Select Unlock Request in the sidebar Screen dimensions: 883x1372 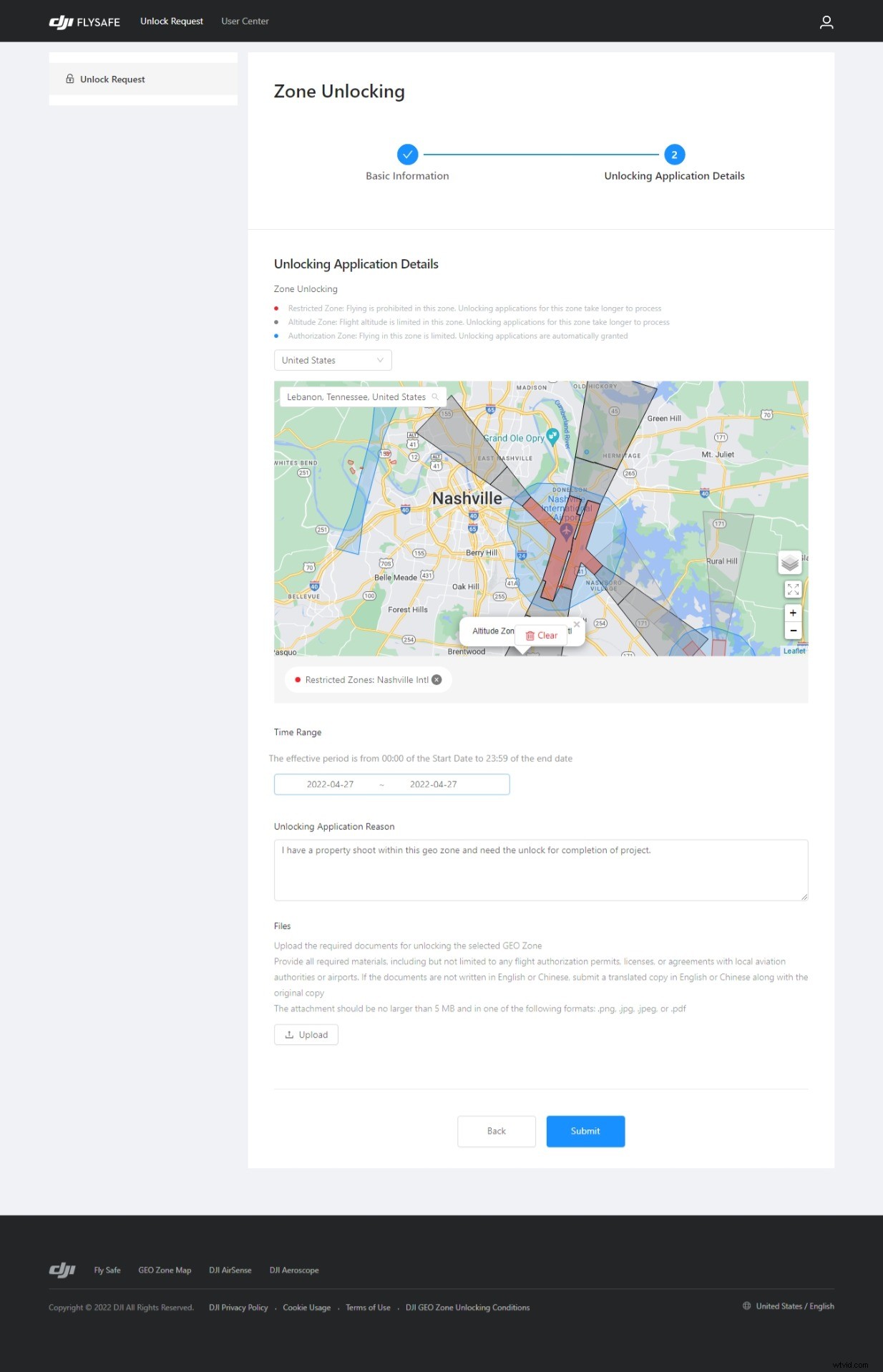(112, 79)
